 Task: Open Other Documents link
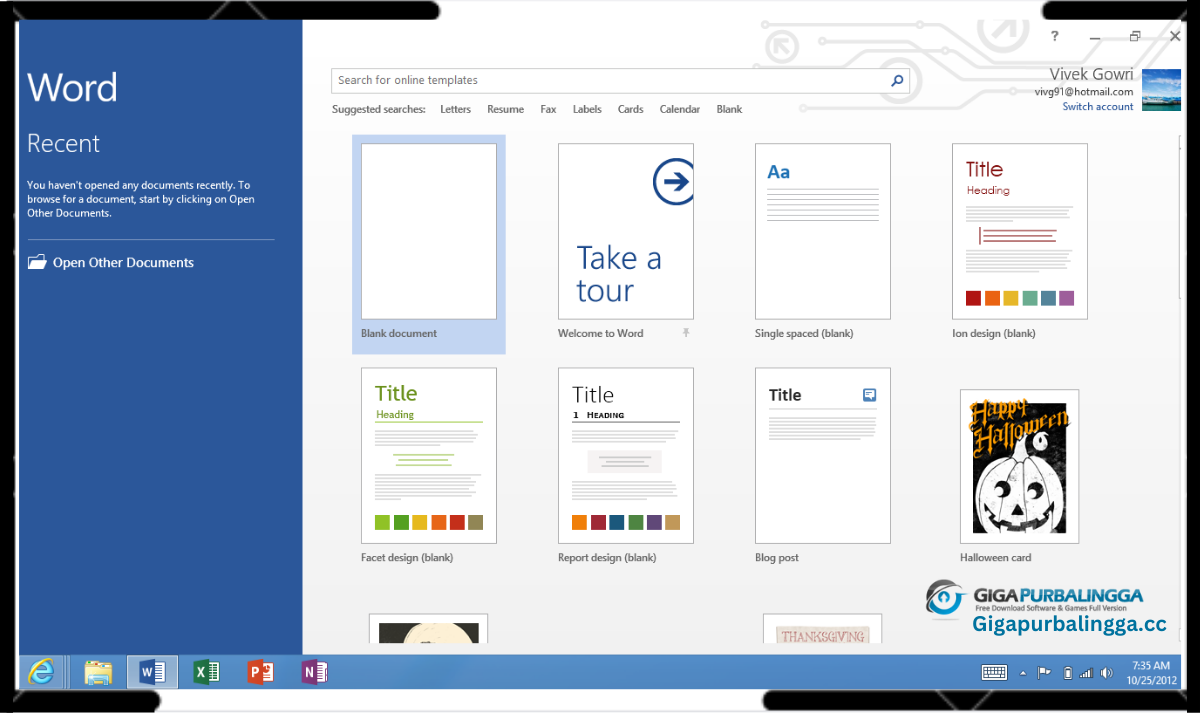pyautogui.click(x=123, y=263)
